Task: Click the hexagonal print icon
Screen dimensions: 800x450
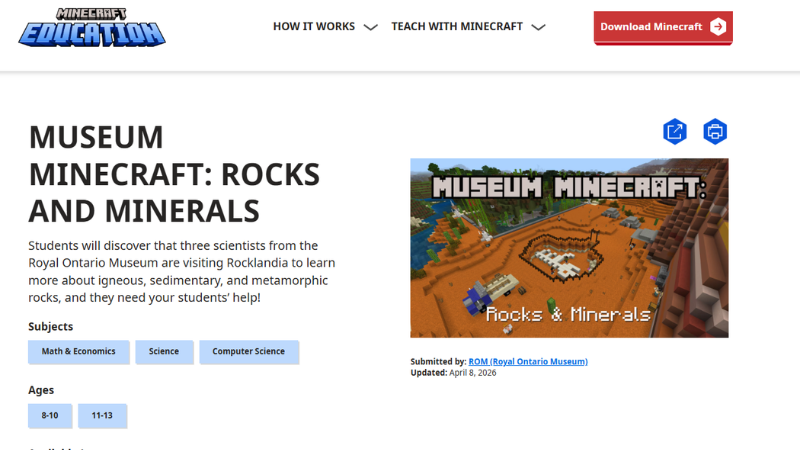Action: point(715,132)
